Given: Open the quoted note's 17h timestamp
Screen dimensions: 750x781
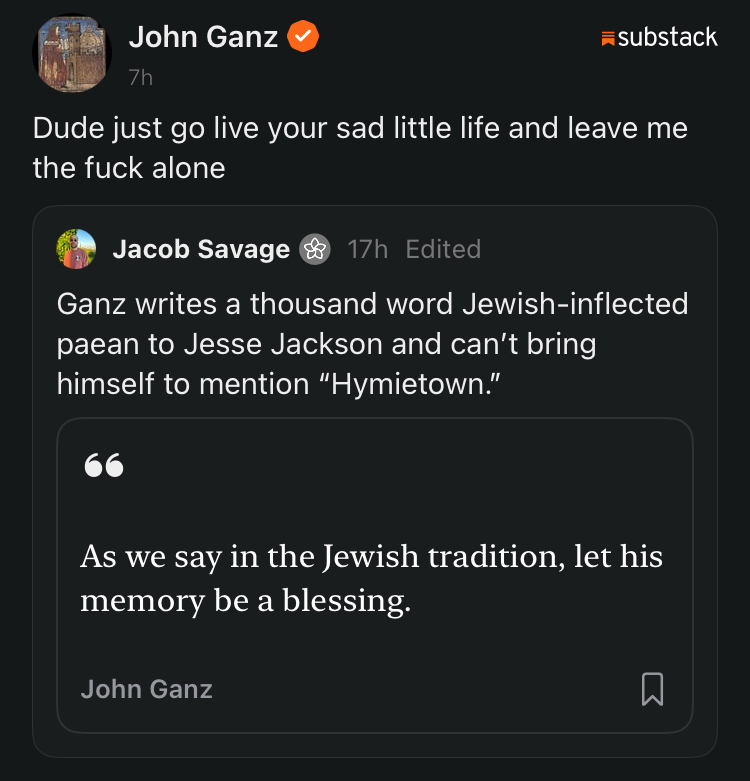Looking at the screenshot, I should click(x=367, y=249).
